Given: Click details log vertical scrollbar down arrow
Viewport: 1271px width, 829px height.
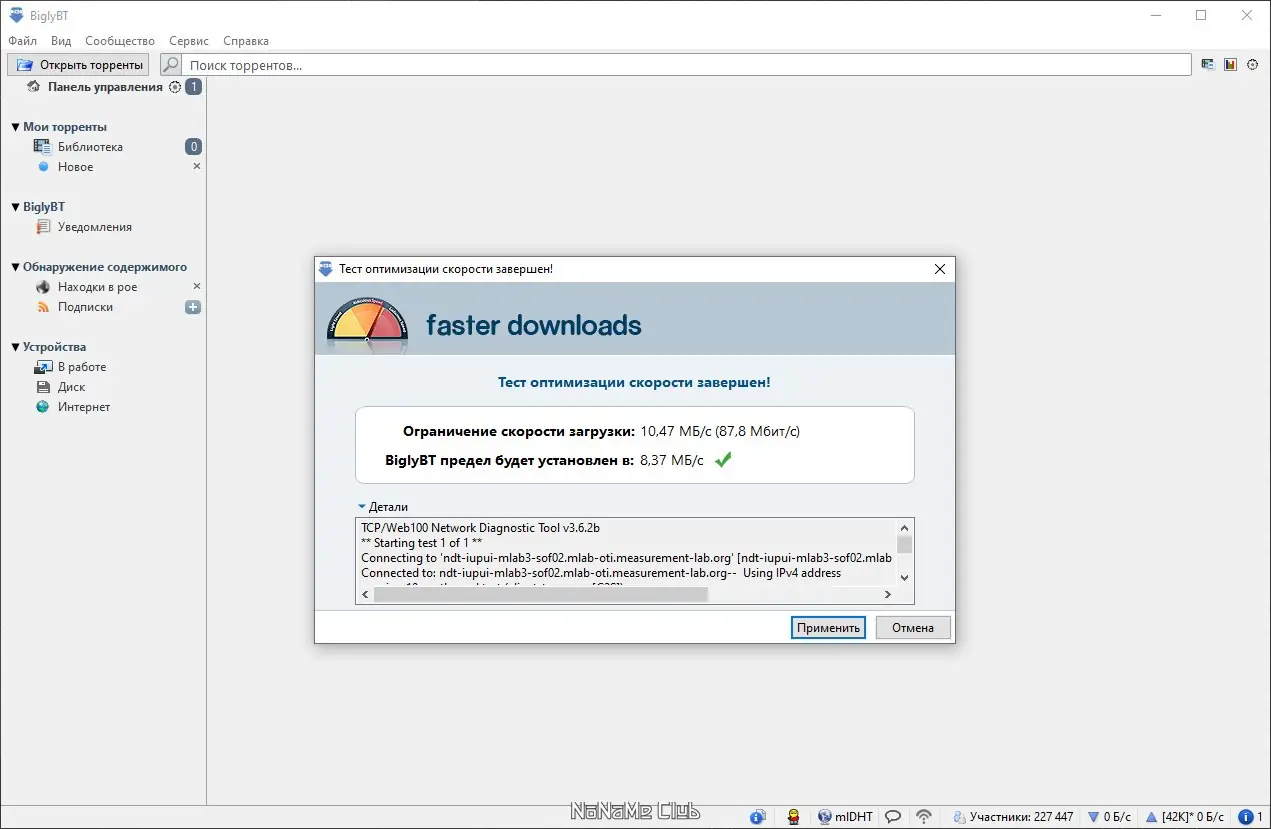Looking at the screenshot, I should point(905,578).
